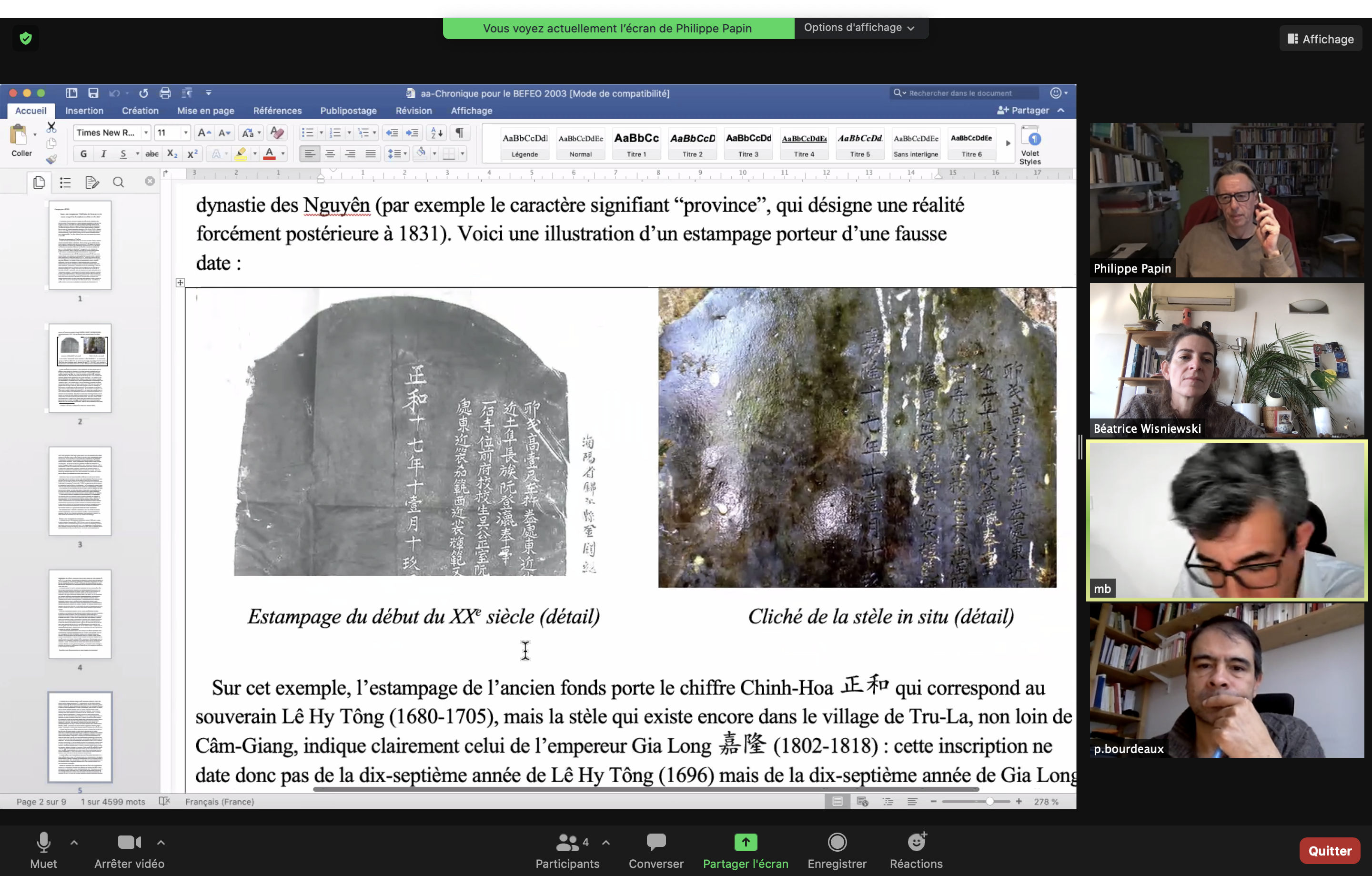Open Options d'affichage dropdown

pyautogui.click(x=859, y=28)
